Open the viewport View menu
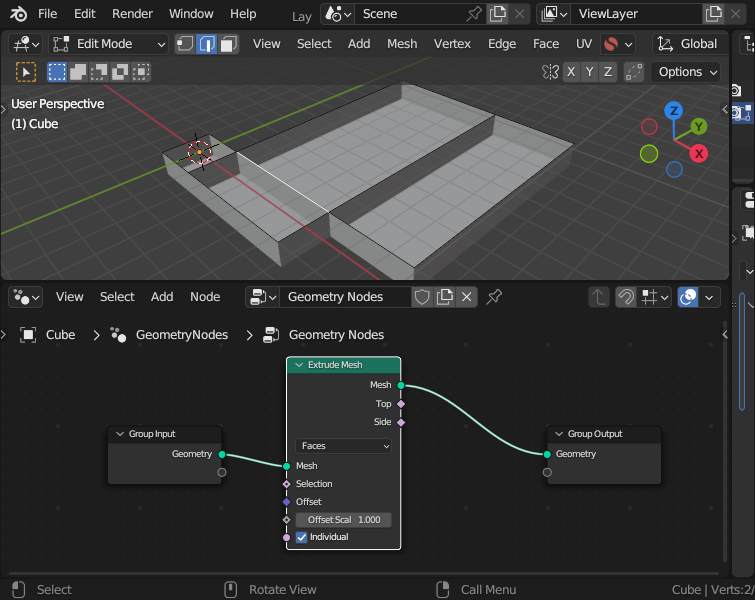 pos(266,44)
